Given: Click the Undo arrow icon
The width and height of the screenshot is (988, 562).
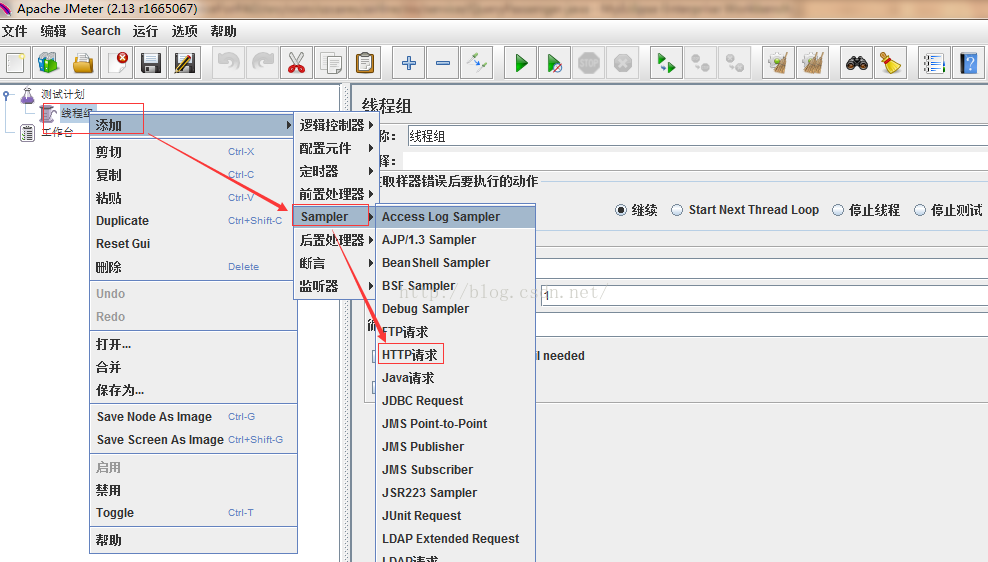Looking at the screenshot, I should coord(229,63).
